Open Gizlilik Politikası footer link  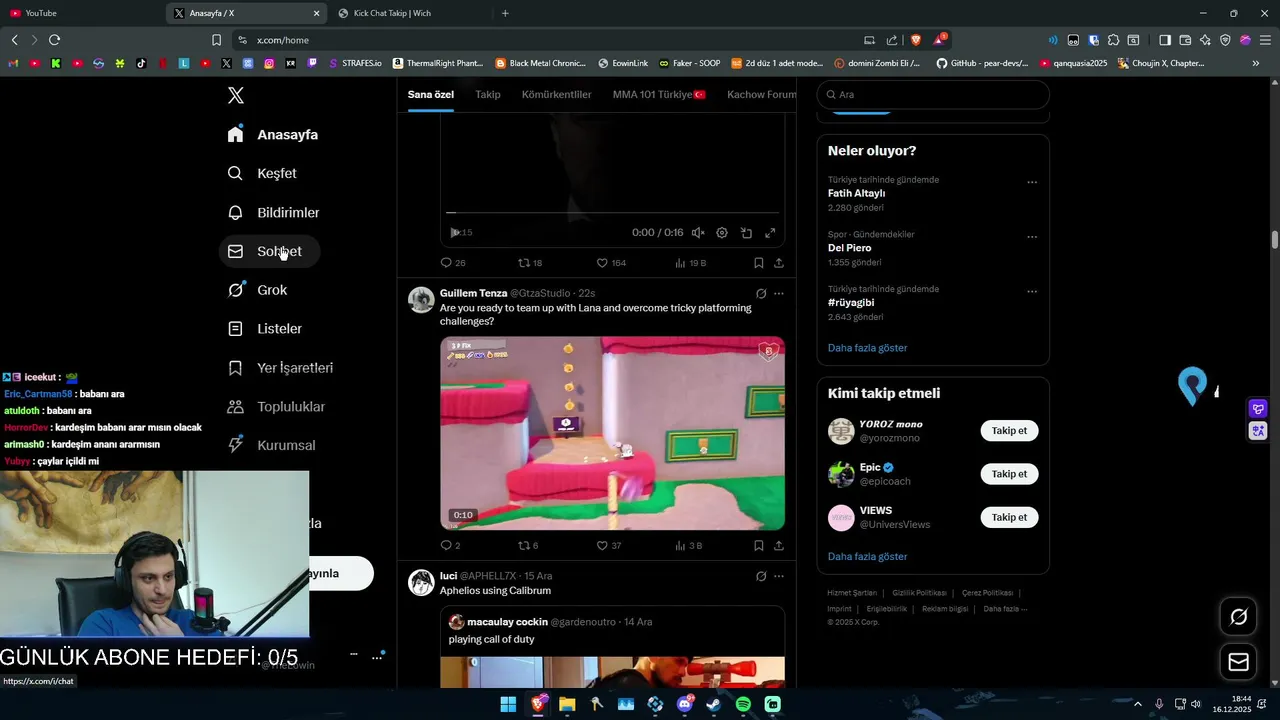click(919, 593)
